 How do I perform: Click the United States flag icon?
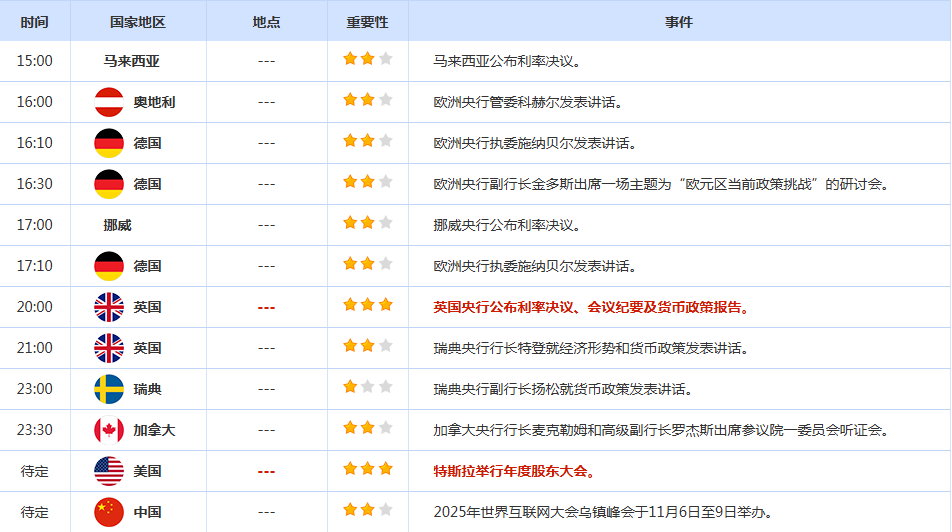click(x=108, y=471)
